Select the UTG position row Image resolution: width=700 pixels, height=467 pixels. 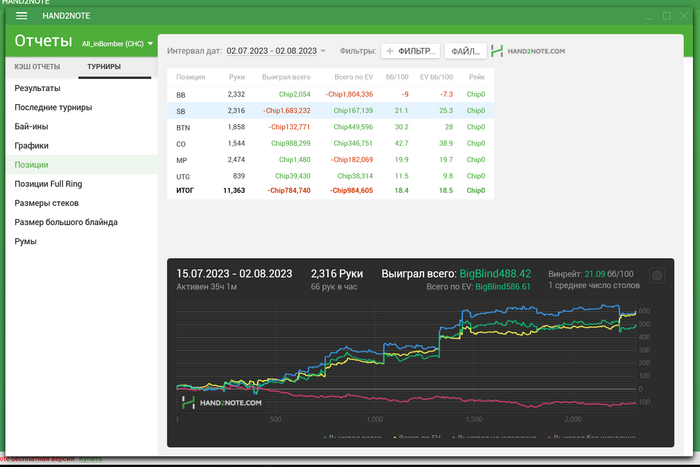[330, 176]
